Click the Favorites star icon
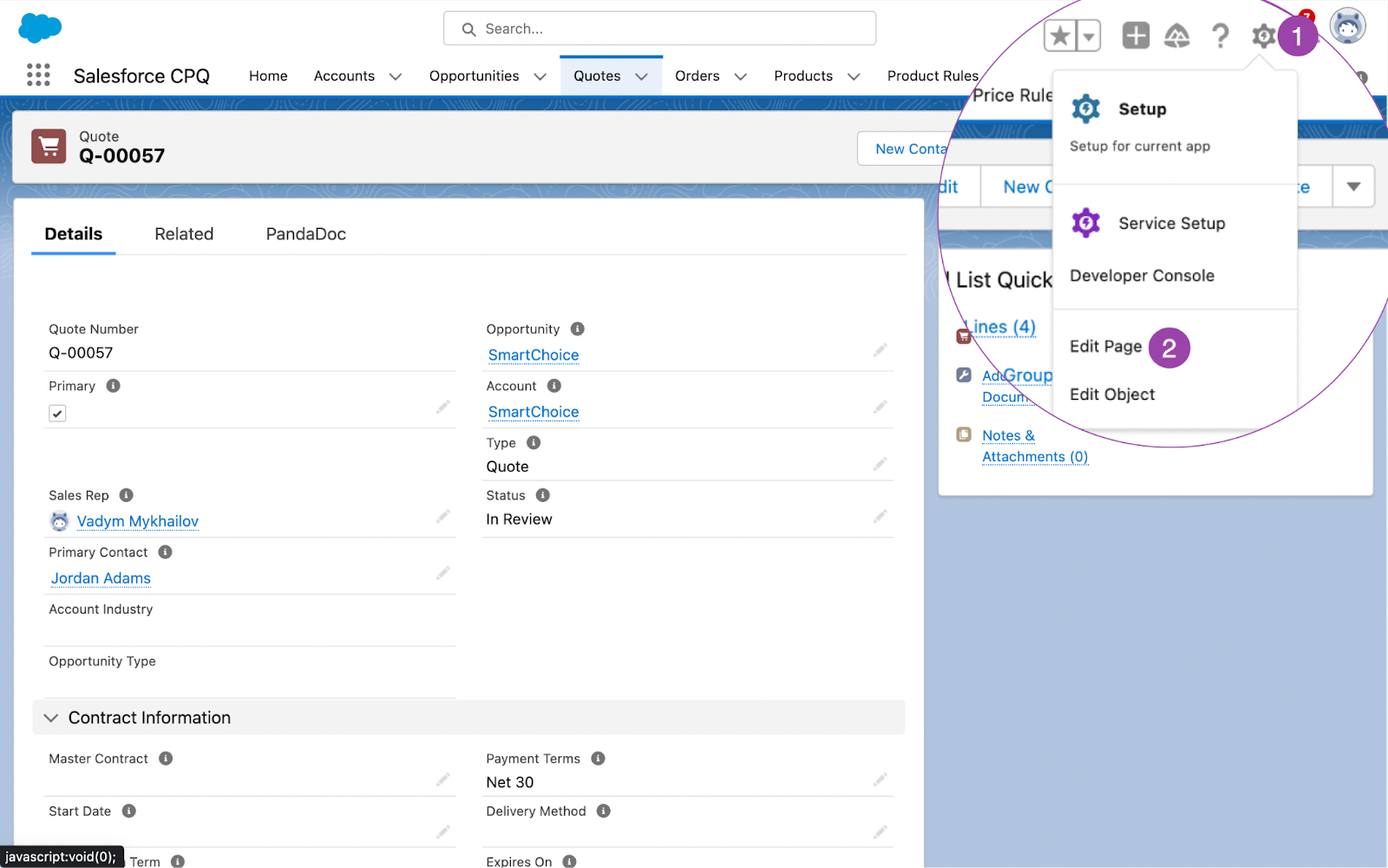 click(x=1059, y=36)
